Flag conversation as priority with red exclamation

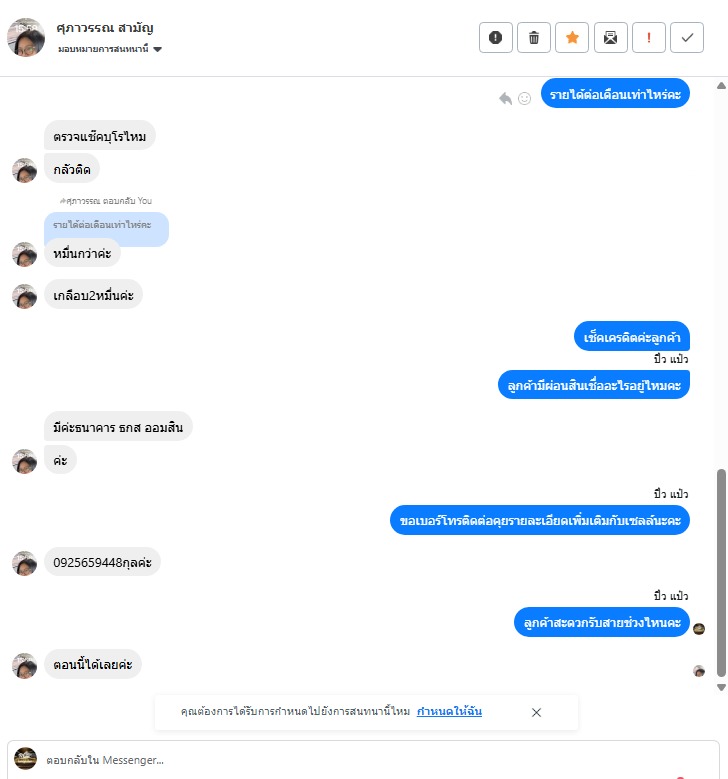point(648,37)
